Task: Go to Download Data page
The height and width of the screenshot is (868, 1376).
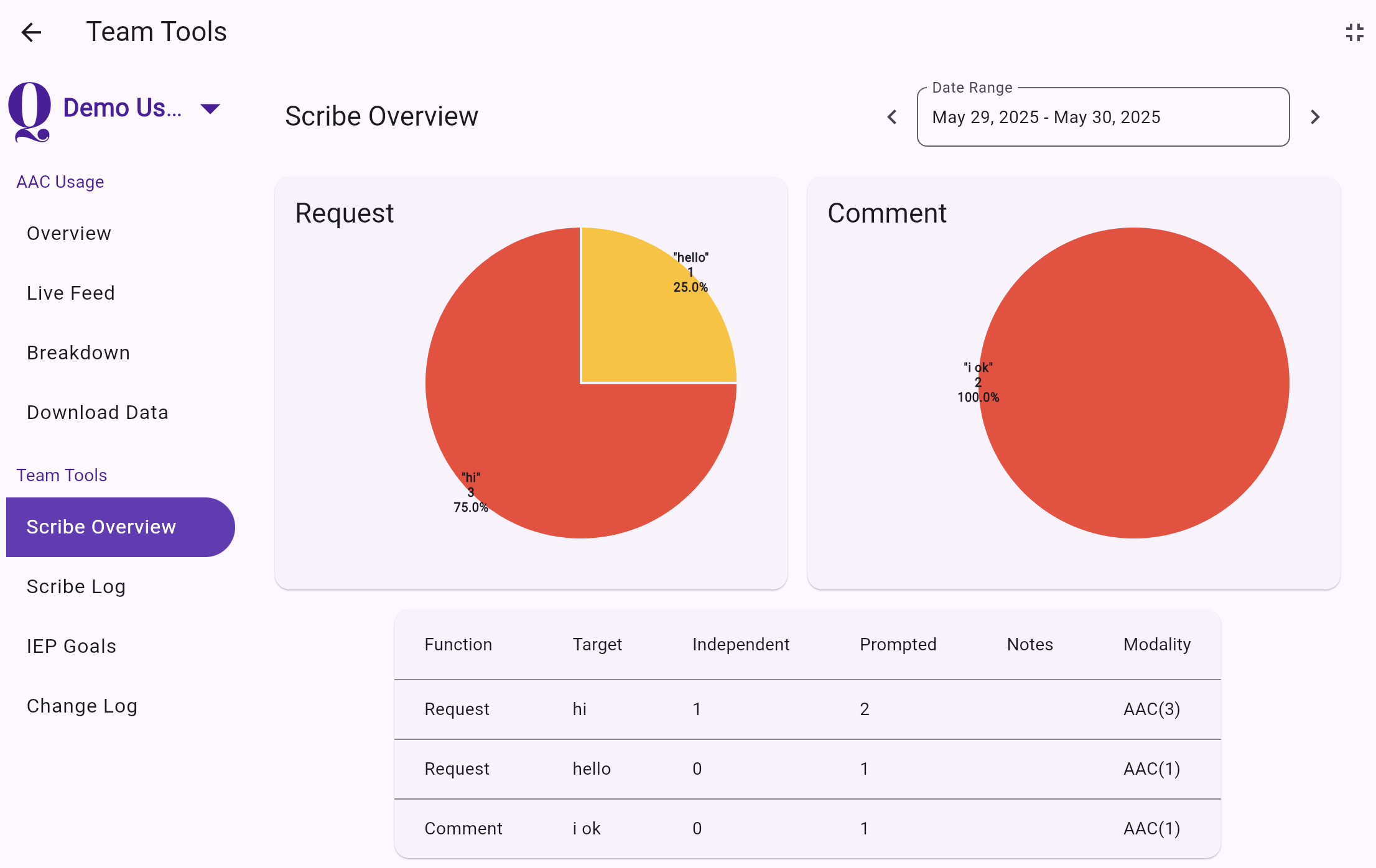Action: pyautogui.click(x=98, y=412)
